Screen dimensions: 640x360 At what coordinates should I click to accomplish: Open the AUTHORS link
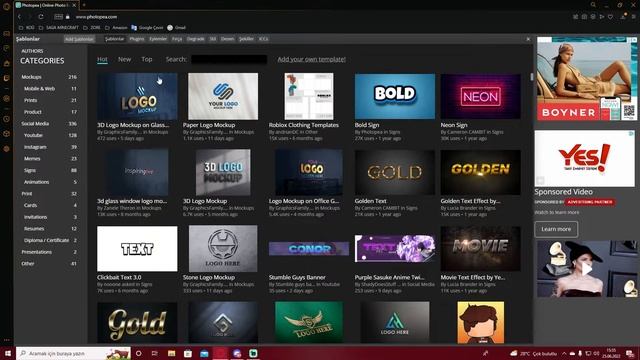click(x=32, y=51)
